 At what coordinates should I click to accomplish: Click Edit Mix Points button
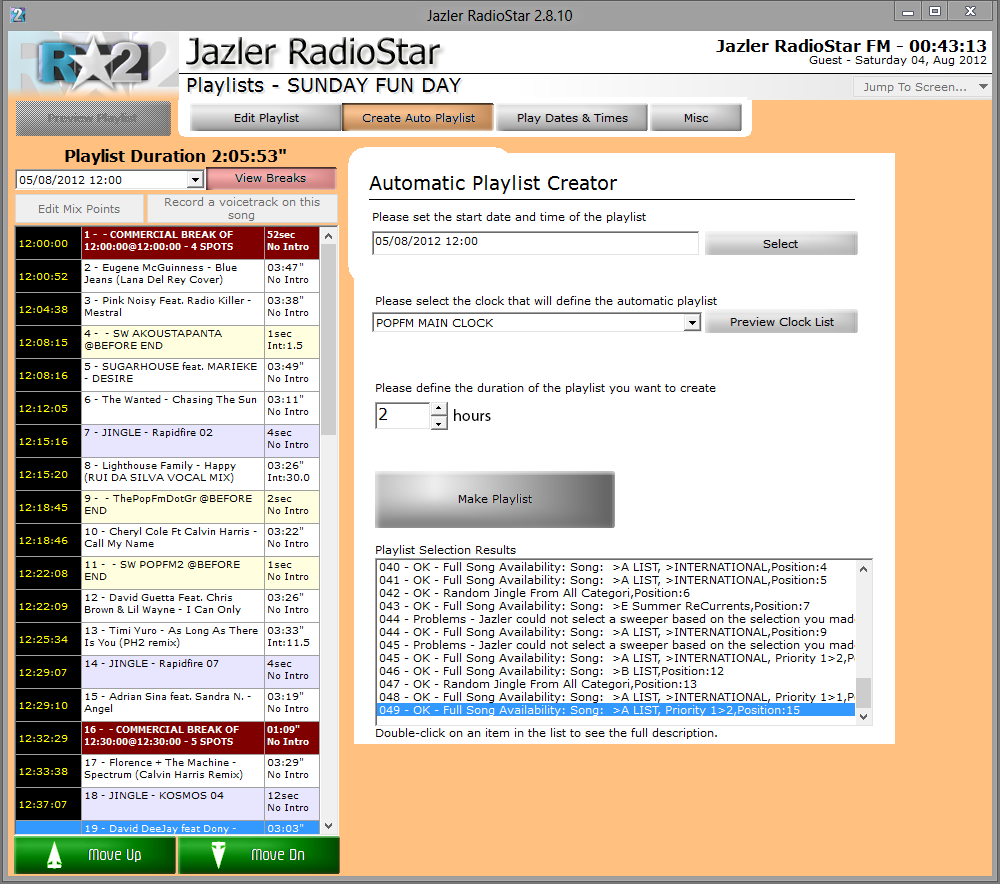point(79,209)
